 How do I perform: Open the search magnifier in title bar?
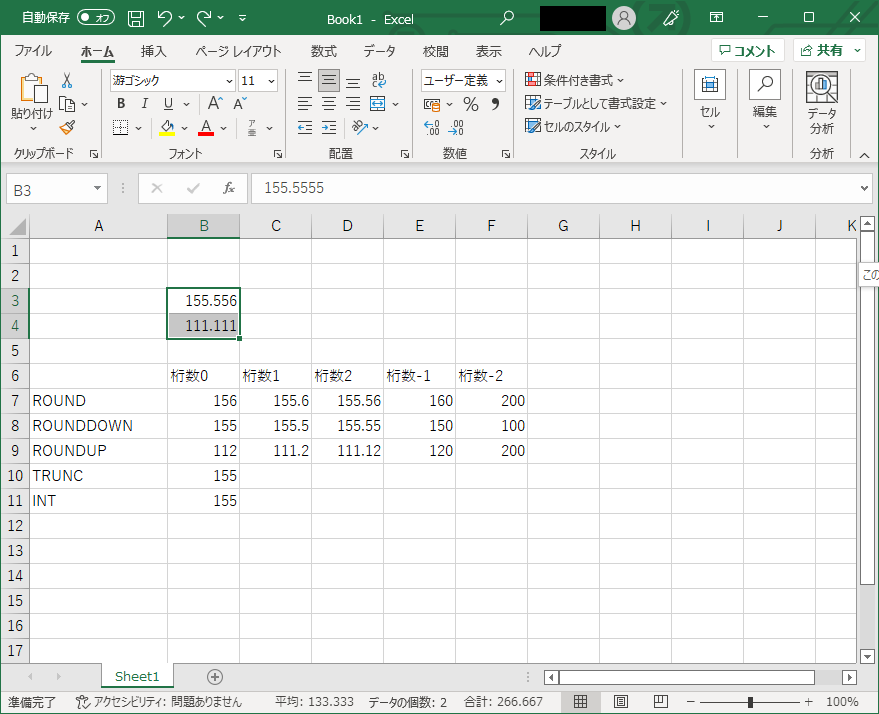click(x=507, y=18)
